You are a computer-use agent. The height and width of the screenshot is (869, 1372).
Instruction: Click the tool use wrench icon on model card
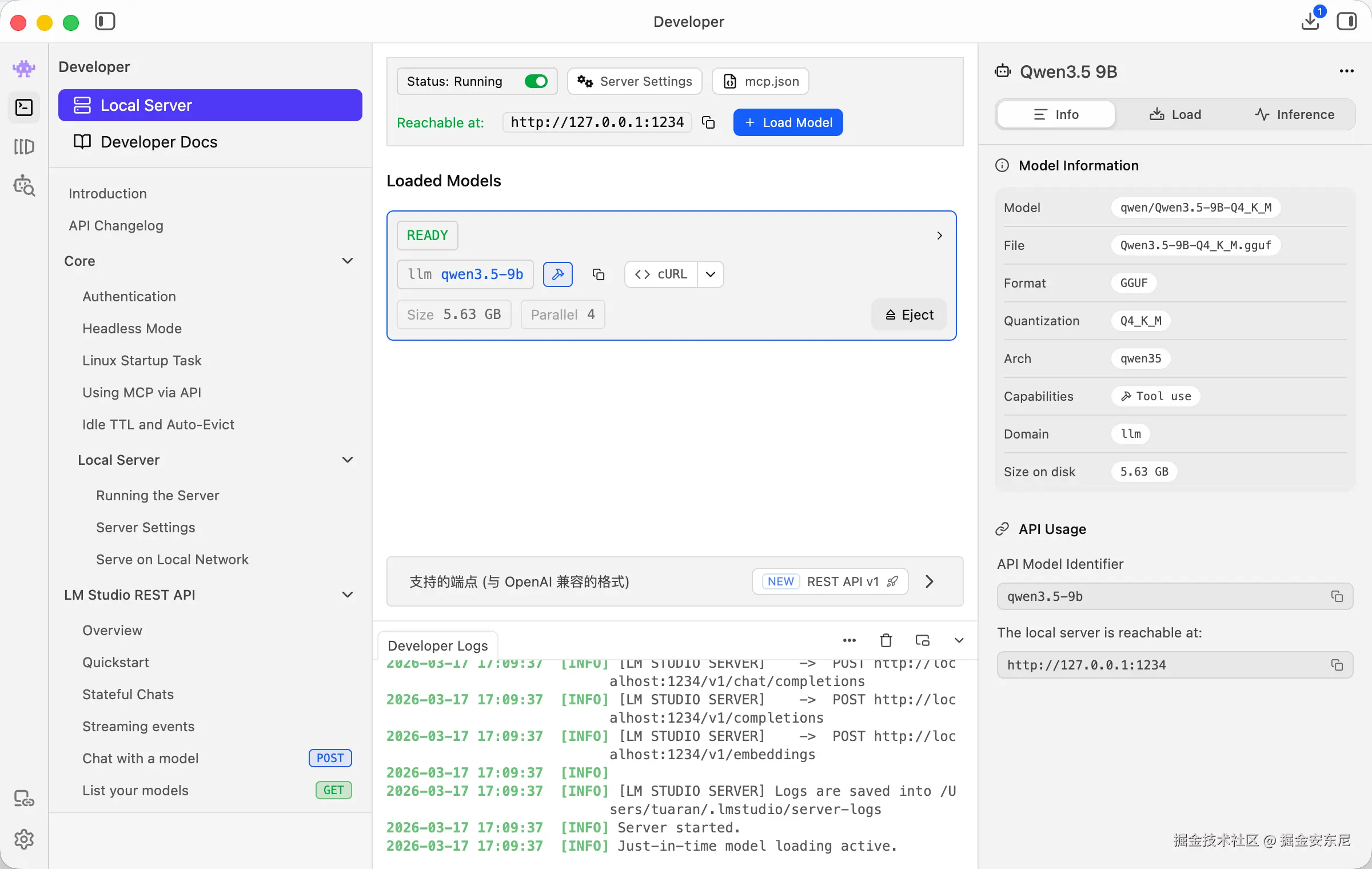pos(557,274)
